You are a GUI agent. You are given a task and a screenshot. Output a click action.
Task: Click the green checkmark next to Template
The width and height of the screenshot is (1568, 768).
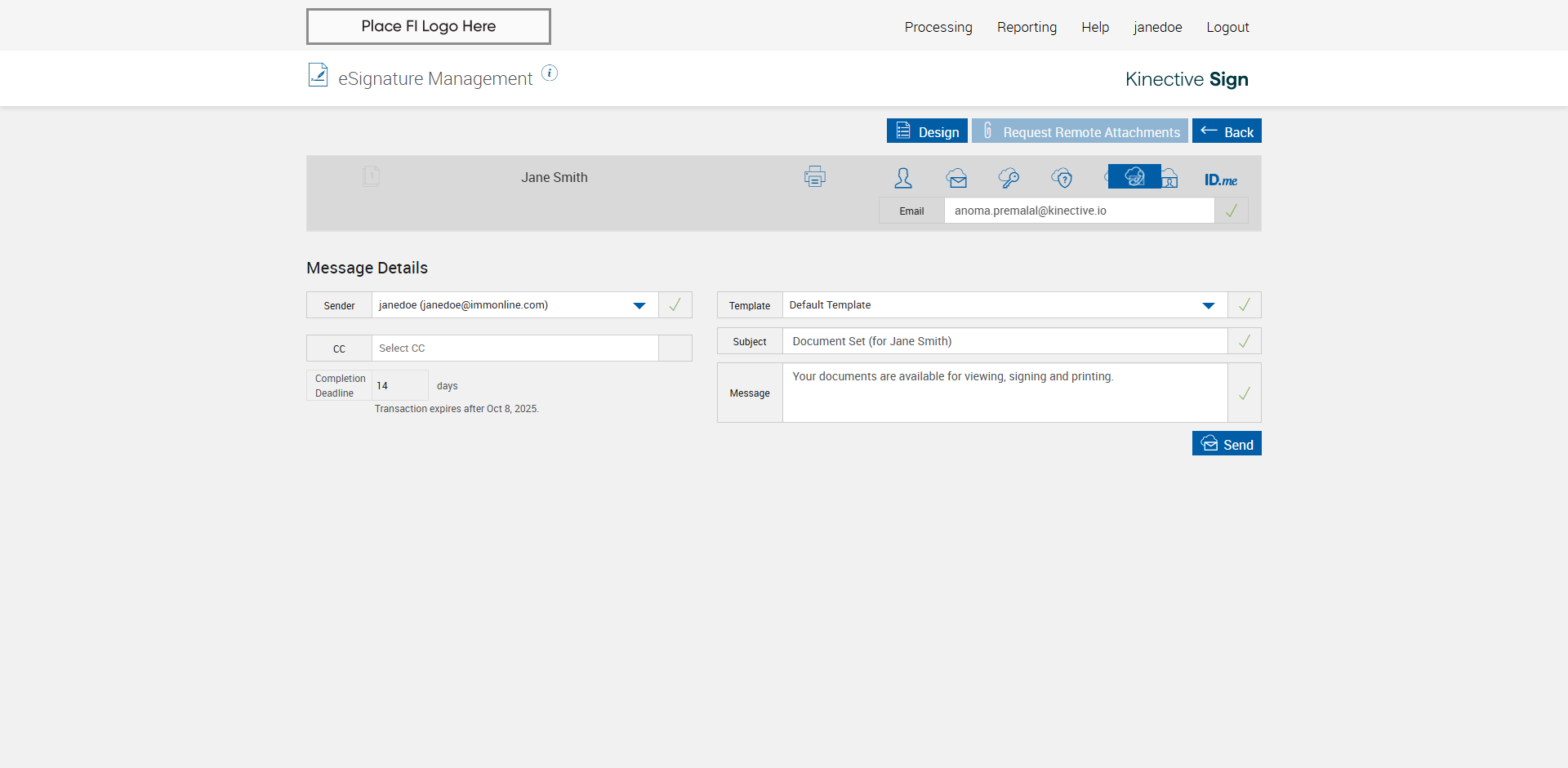(x=1245, y=305)
